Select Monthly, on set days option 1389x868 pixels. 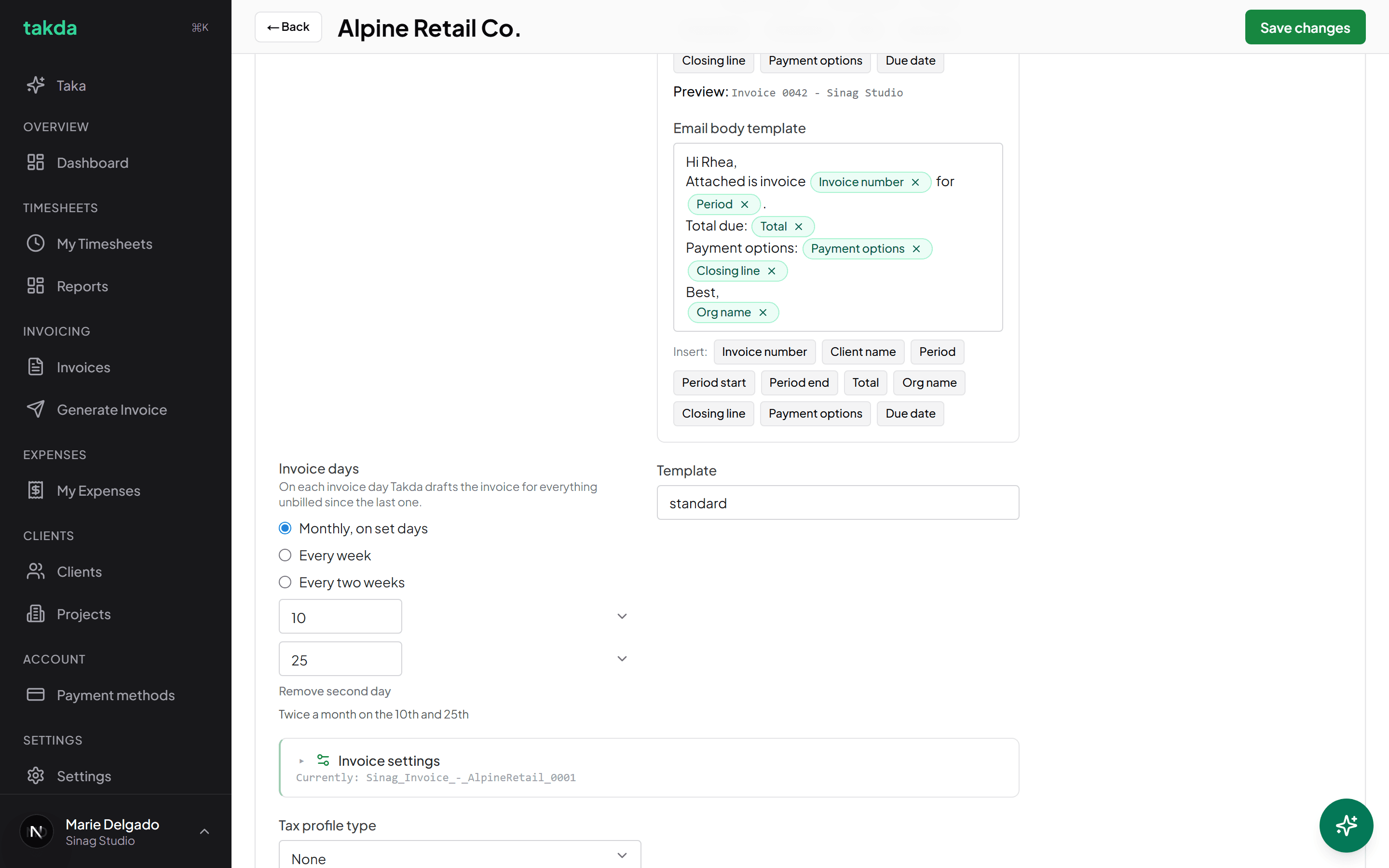tap(285, 528)
